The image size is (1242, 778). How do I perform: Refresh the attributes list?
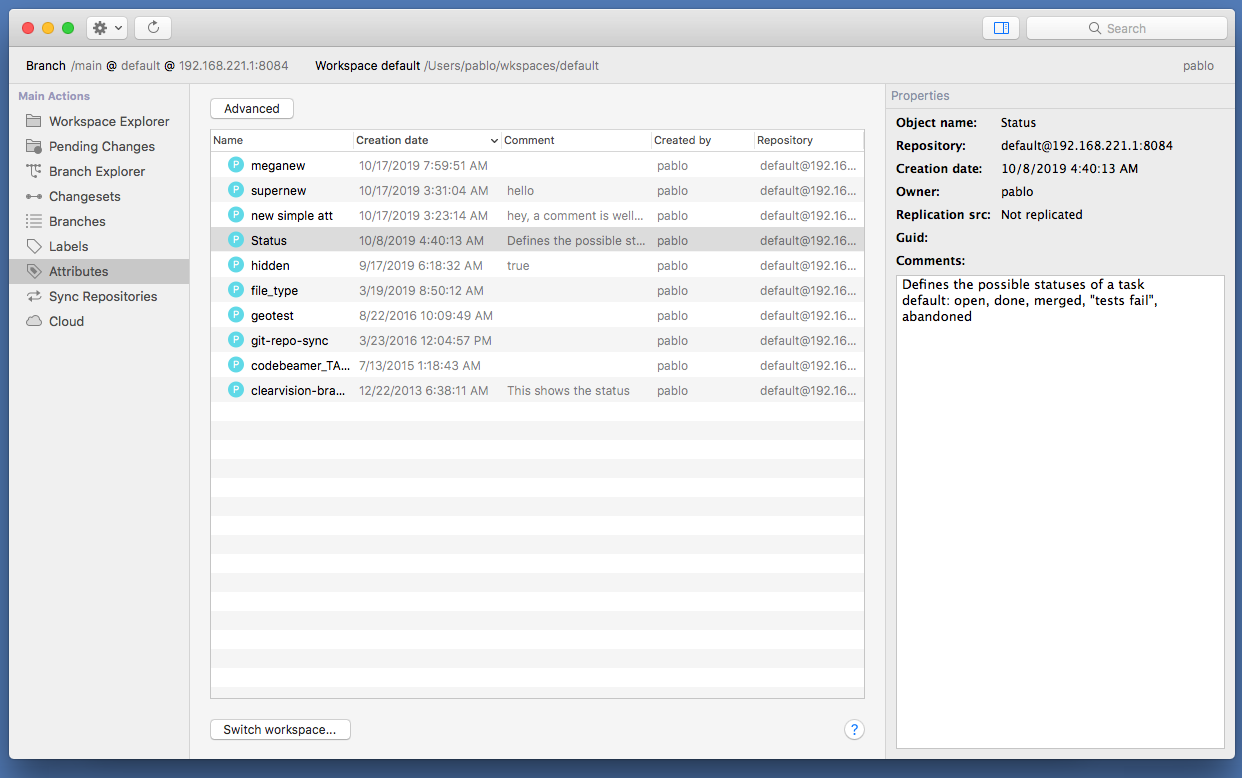tap(152, 27)
